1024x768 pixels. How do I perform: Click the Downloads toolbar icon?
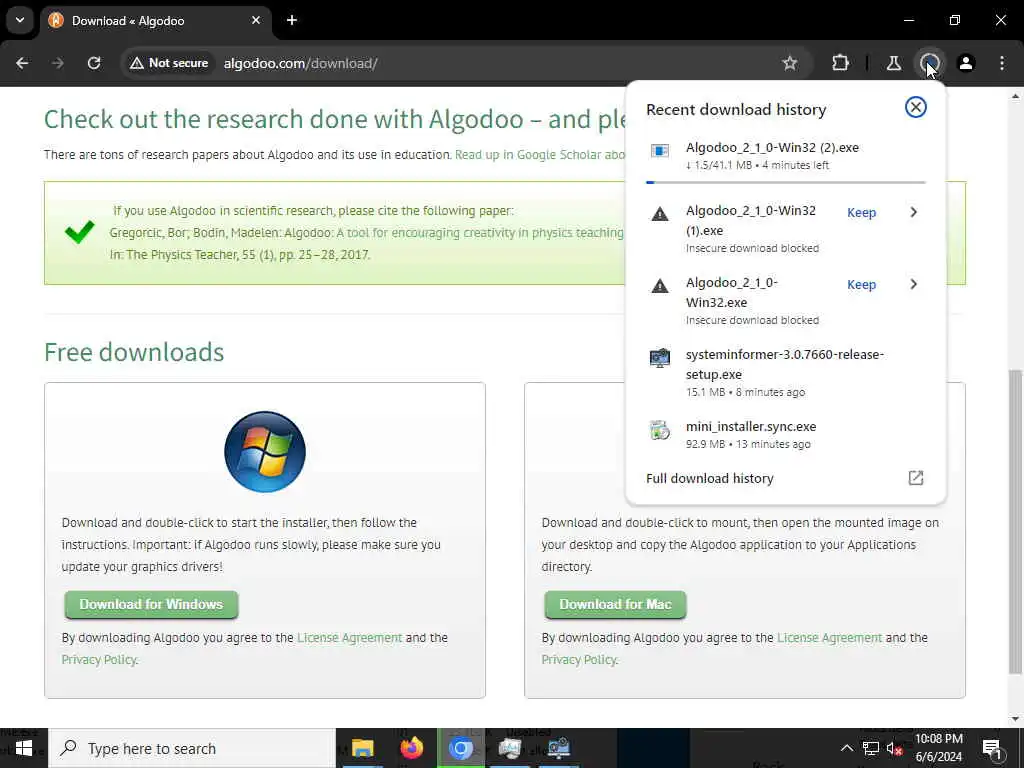coord(929,63)
